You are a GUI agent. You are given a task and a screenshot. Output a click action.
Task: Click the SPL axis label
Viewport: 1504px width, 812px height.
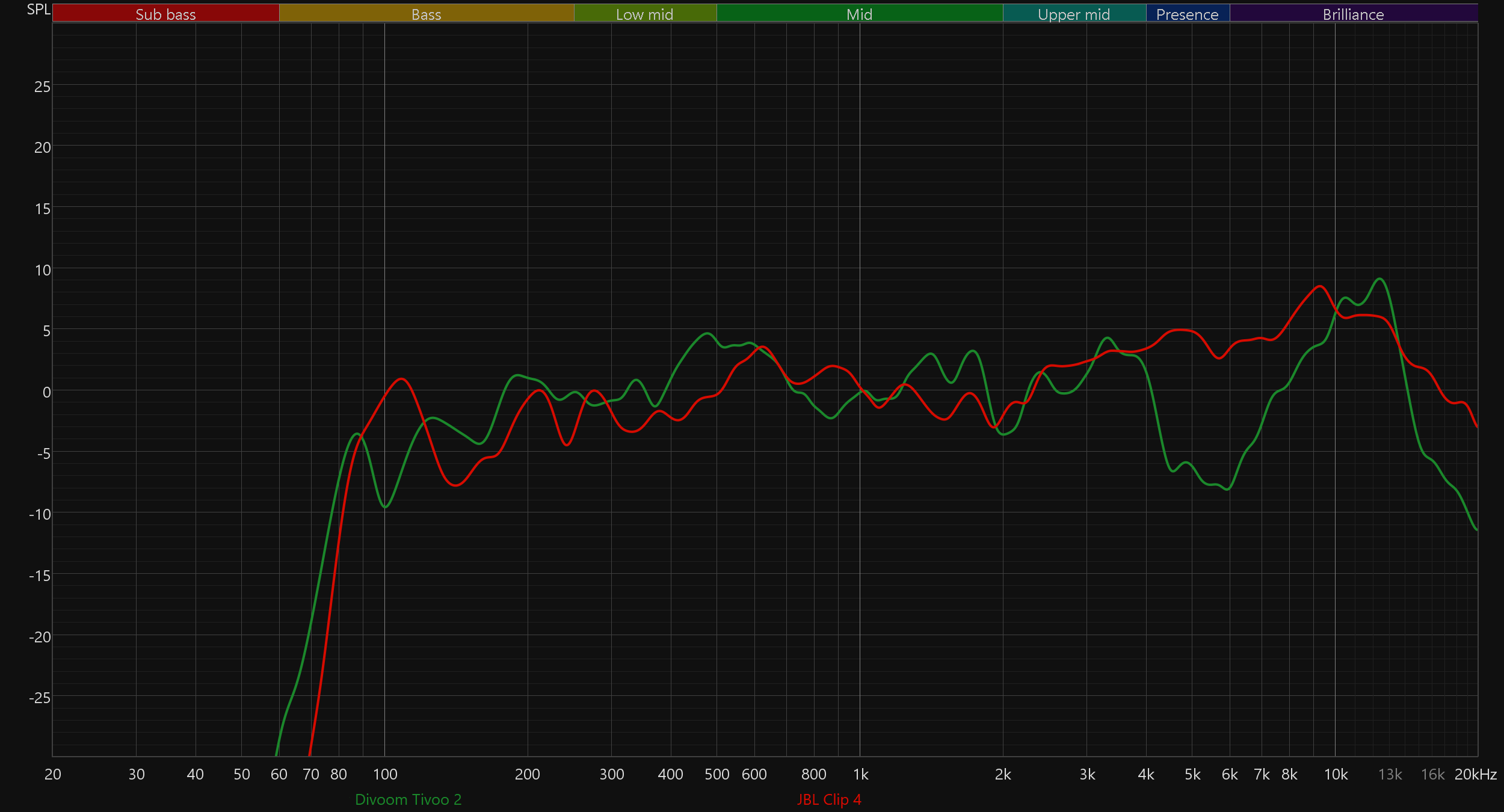coord(39,9)
